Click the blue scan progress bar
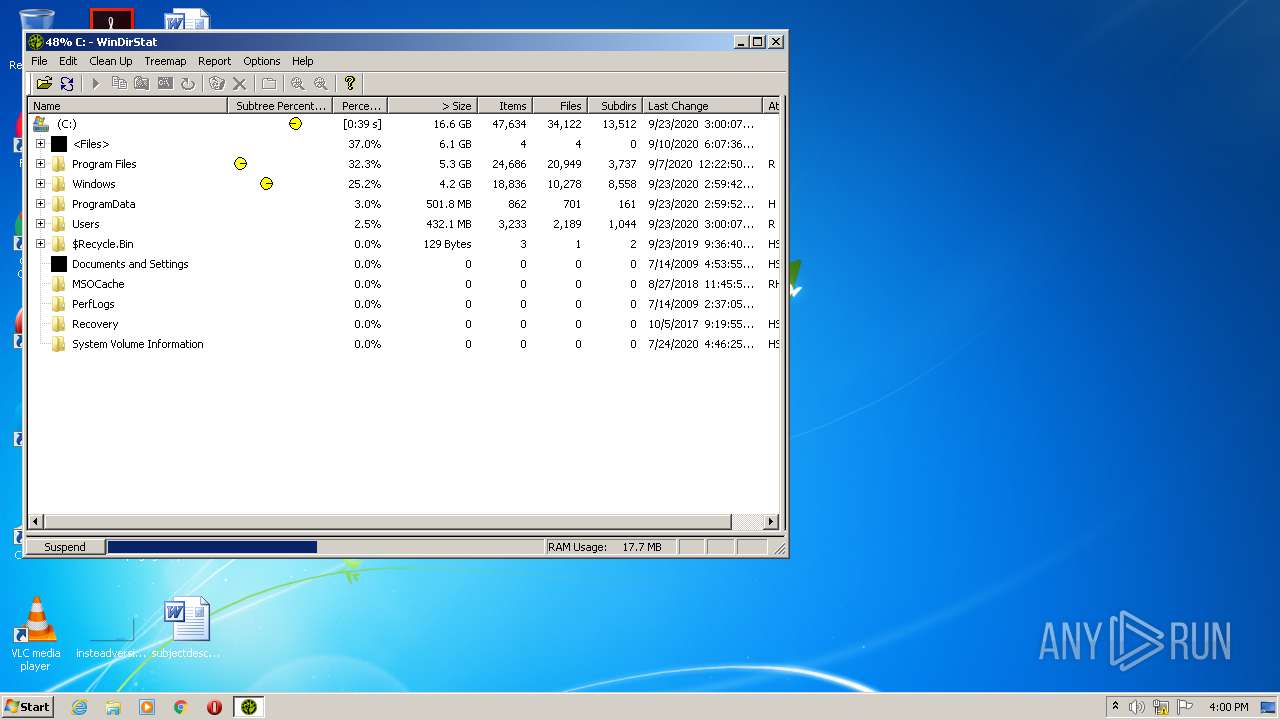Viewport: 1280px width, 720px height. (212, 547)
